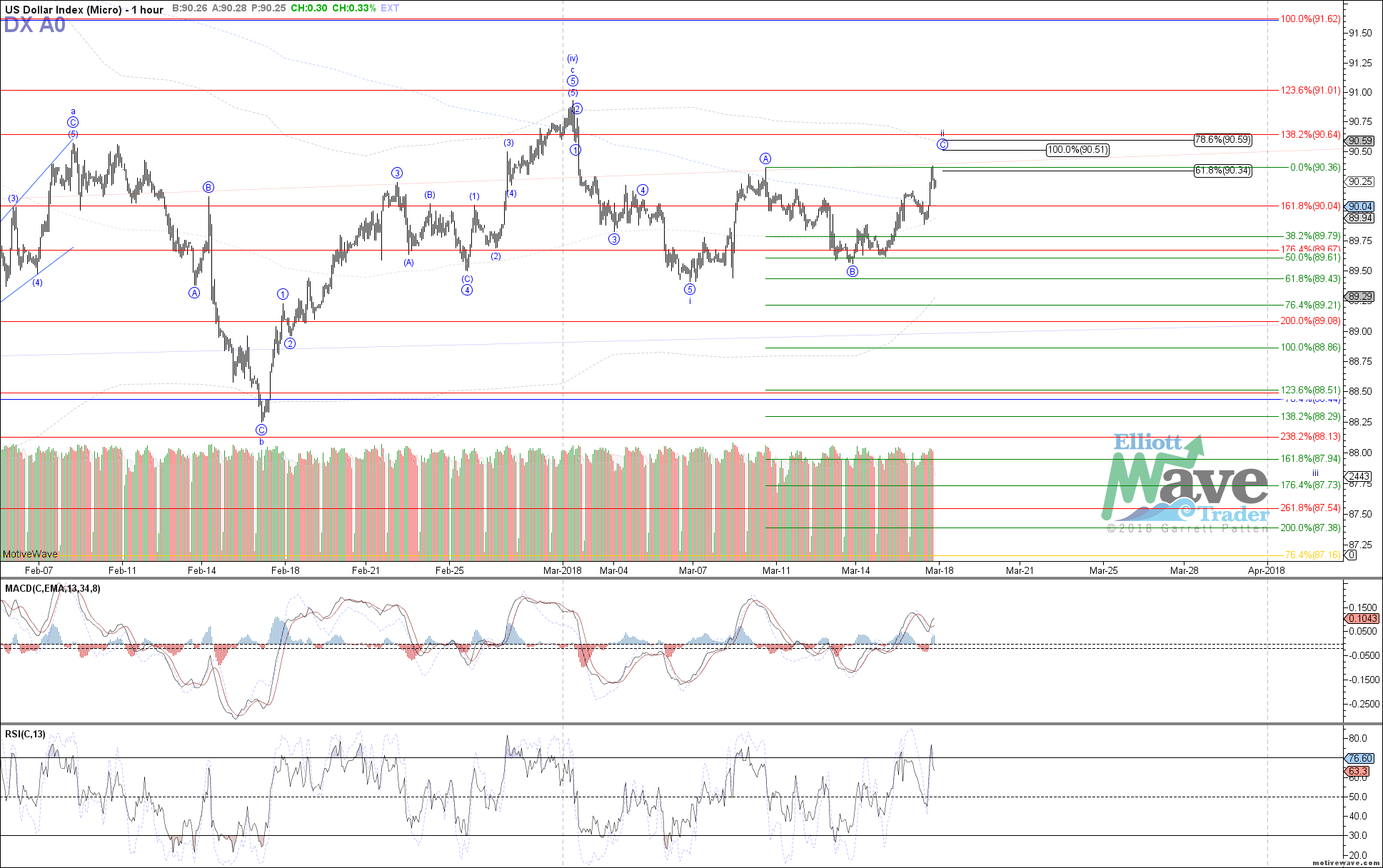Click the 90.04 blue price tag on axis
Viewport: 1383px width, 868px height.
tap(1359, 206)
